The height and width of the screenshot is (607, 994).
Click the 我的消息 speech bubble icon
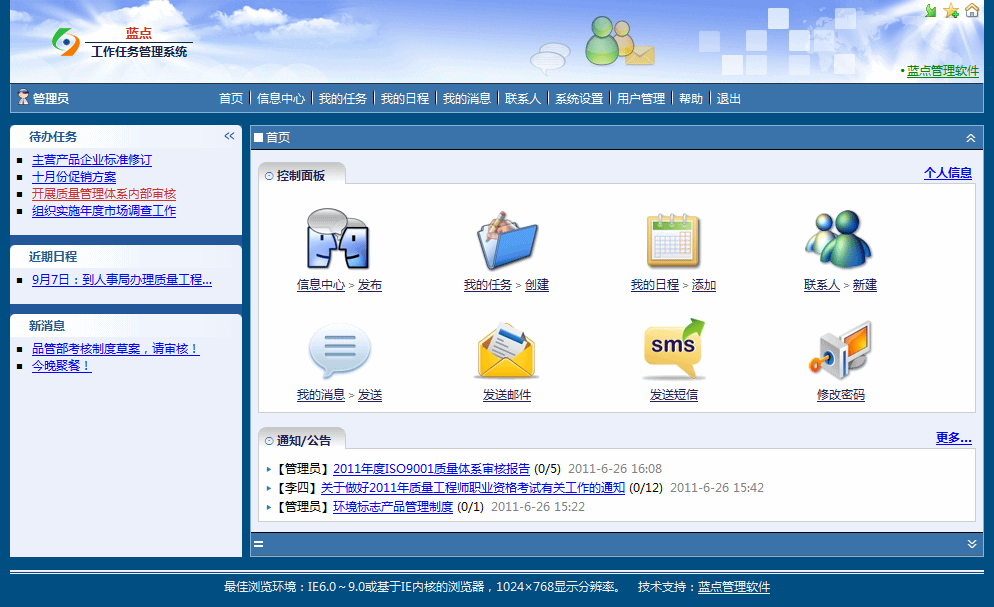pos(339,351)
